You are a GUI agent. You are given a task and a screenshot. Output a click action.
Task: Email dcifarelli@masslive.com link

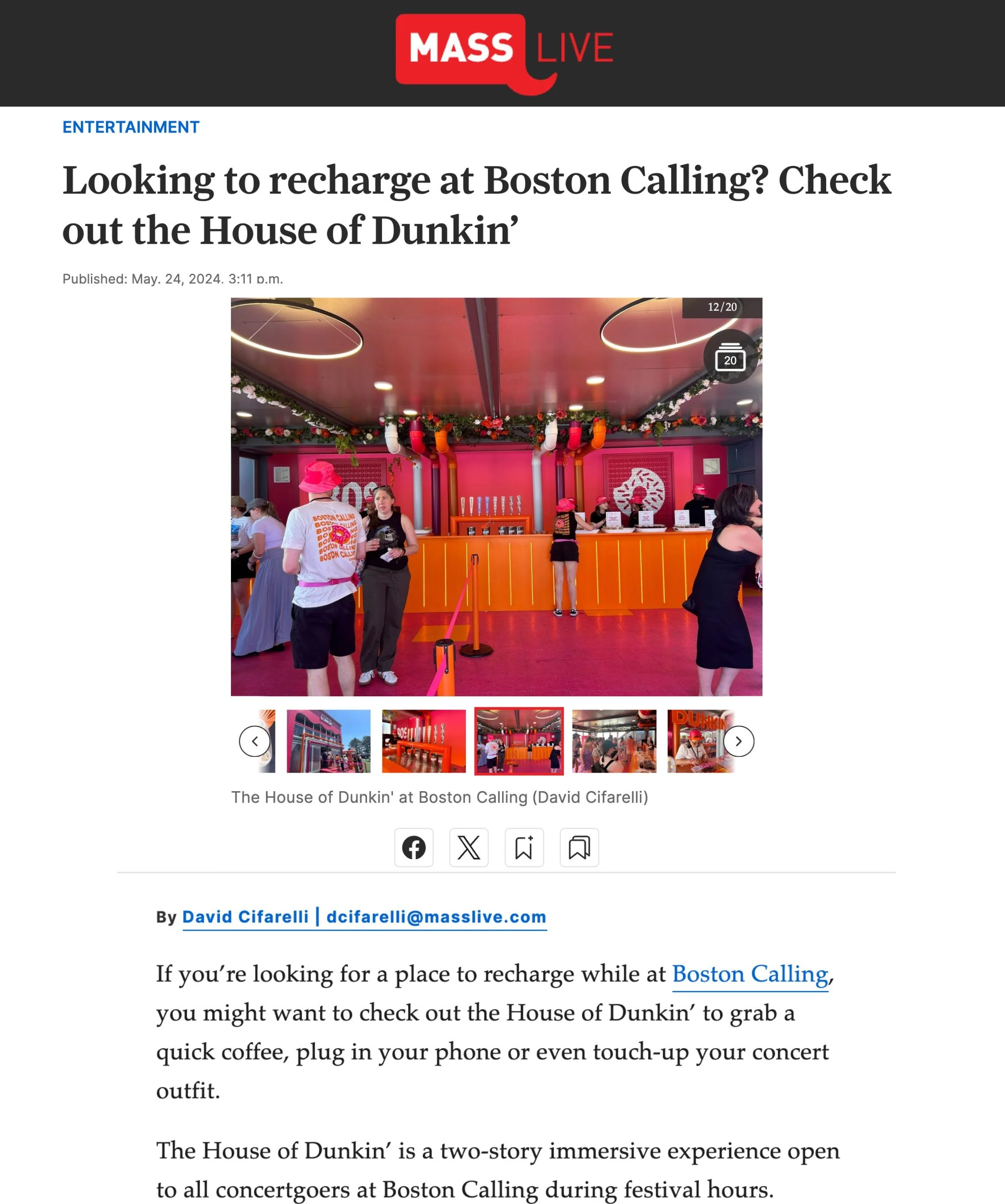coord(436,917)
